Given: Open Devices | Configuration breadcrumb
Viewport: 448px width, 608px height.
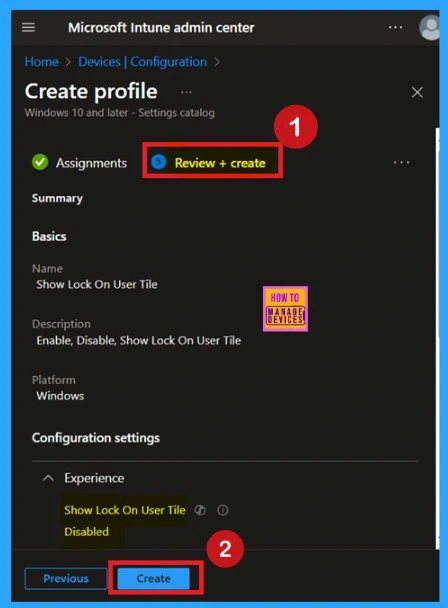Looking at the screenshot, I should tap(142, 62).
